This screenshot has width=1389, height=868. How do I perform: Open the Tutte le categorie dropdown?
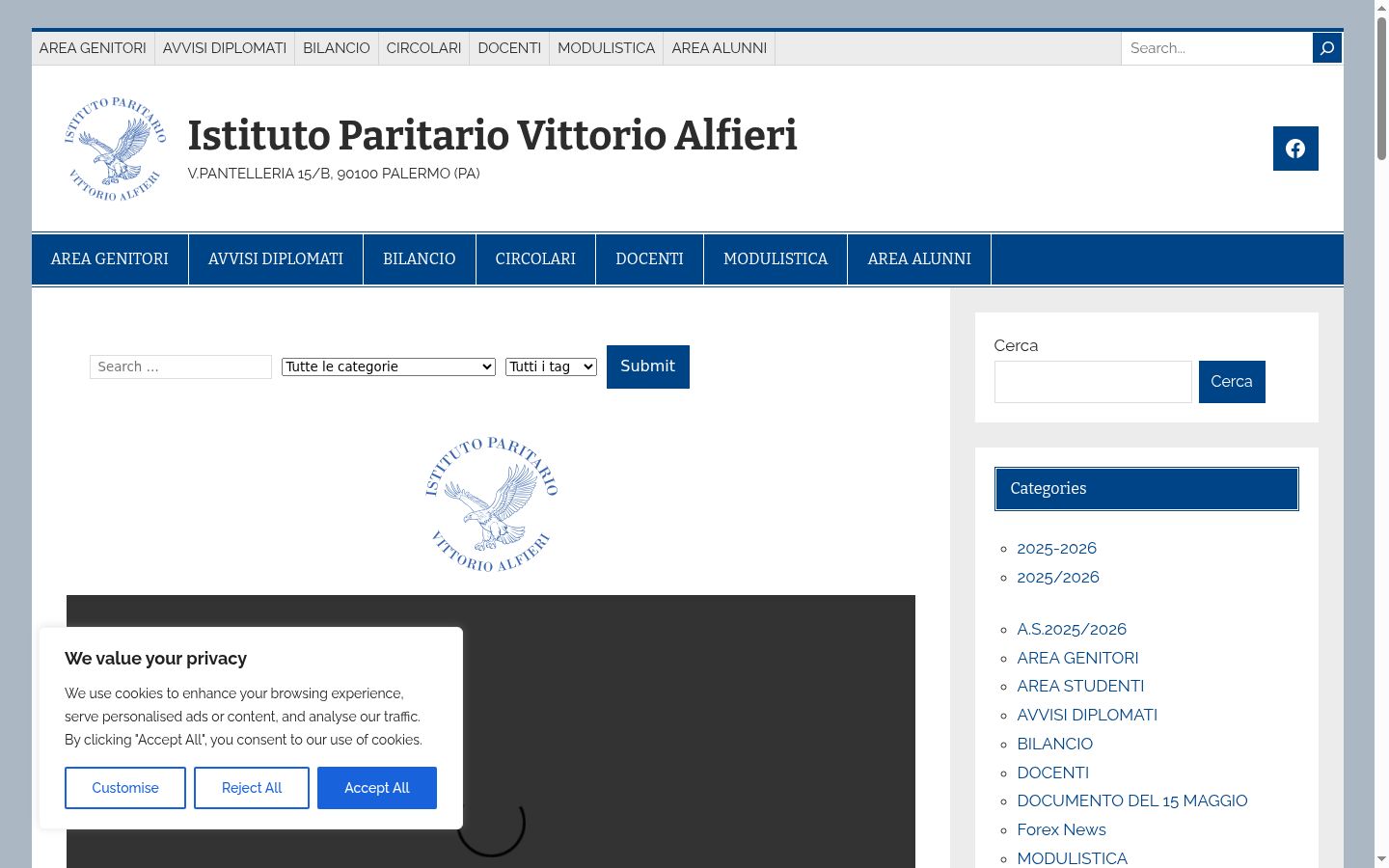pos(389,366)
